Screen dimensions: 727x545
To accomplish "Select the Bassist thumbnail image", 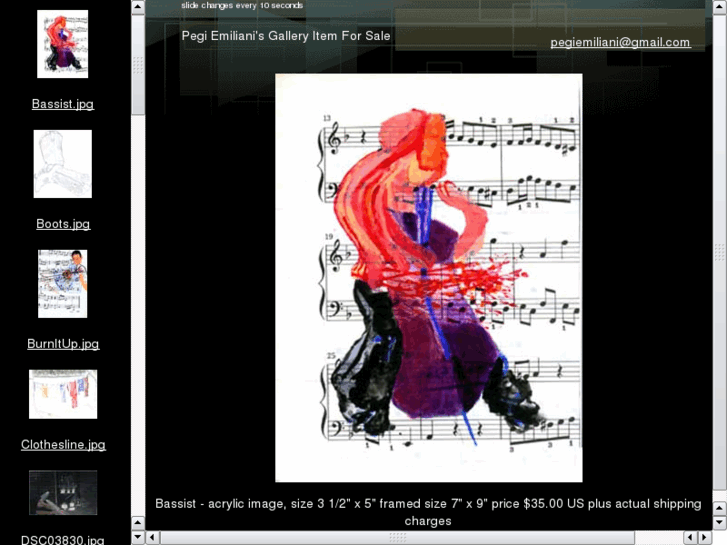I will [x=63, y=44].
